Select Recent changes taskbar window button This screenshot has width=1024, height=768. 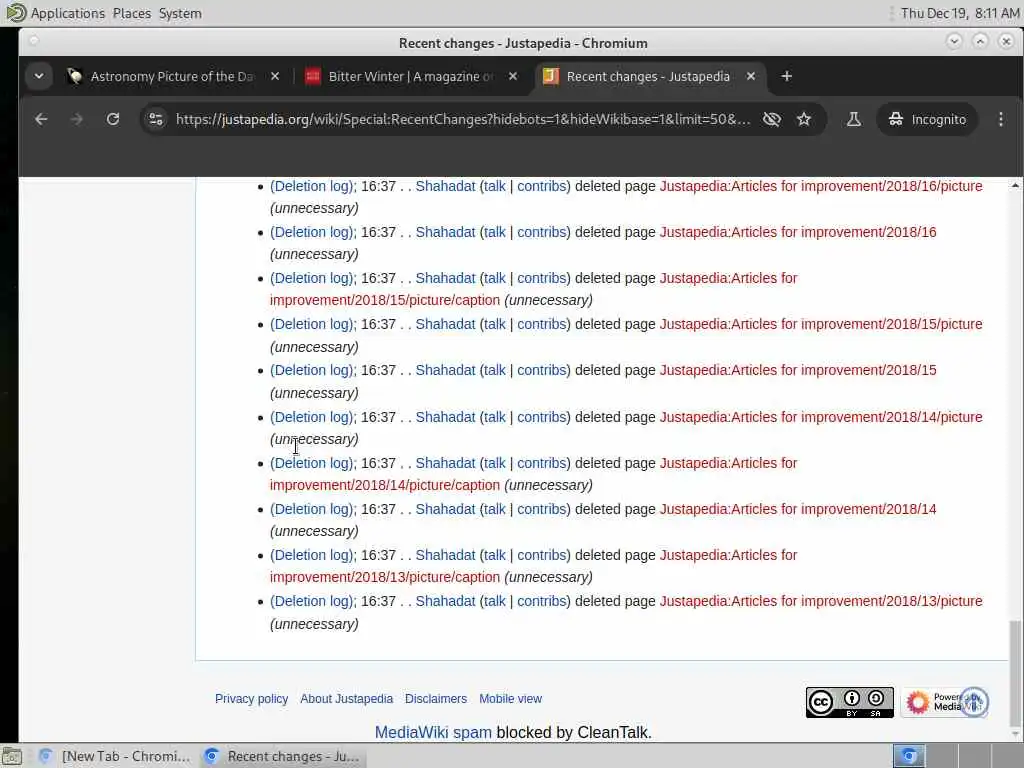tap(282, 756)
